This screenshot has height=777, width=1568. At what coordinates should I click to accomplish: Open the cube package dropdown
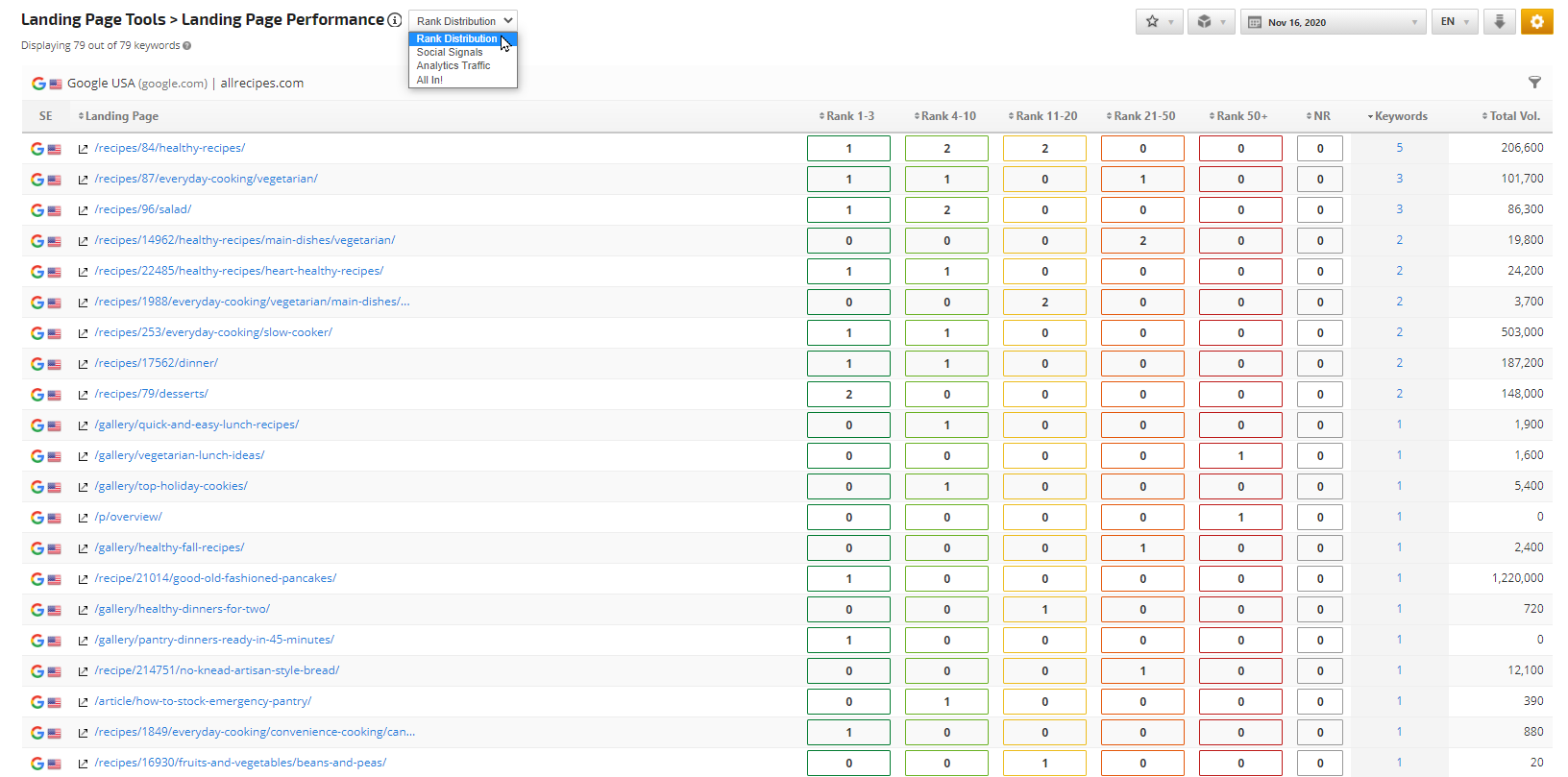click(1211, 21)
